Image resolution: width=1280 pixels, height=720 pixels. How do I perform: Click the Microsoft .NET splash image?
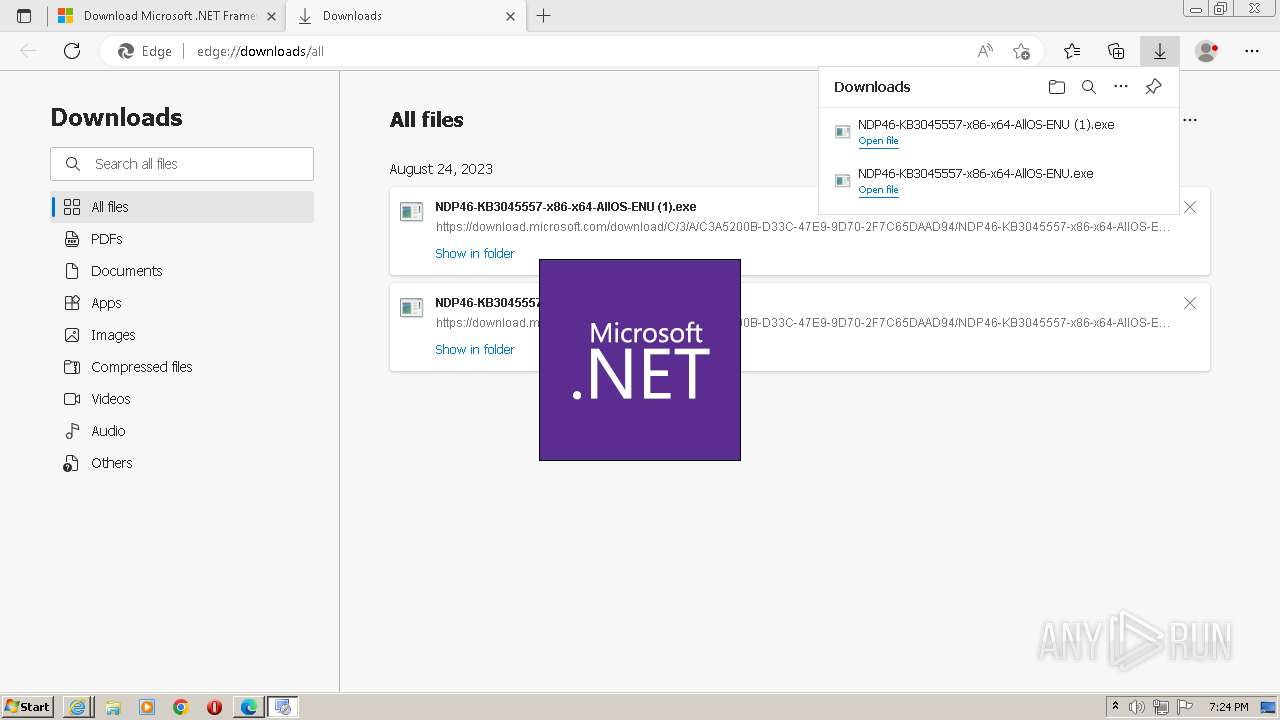[x=640, y=360]
